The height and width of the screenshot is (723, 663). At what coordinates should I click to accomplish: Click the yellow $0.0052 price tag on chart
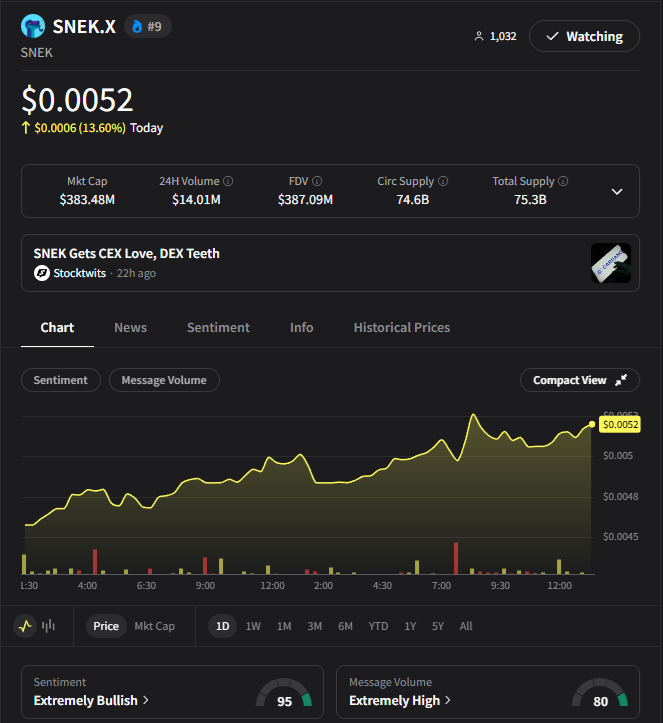[620, 424]
